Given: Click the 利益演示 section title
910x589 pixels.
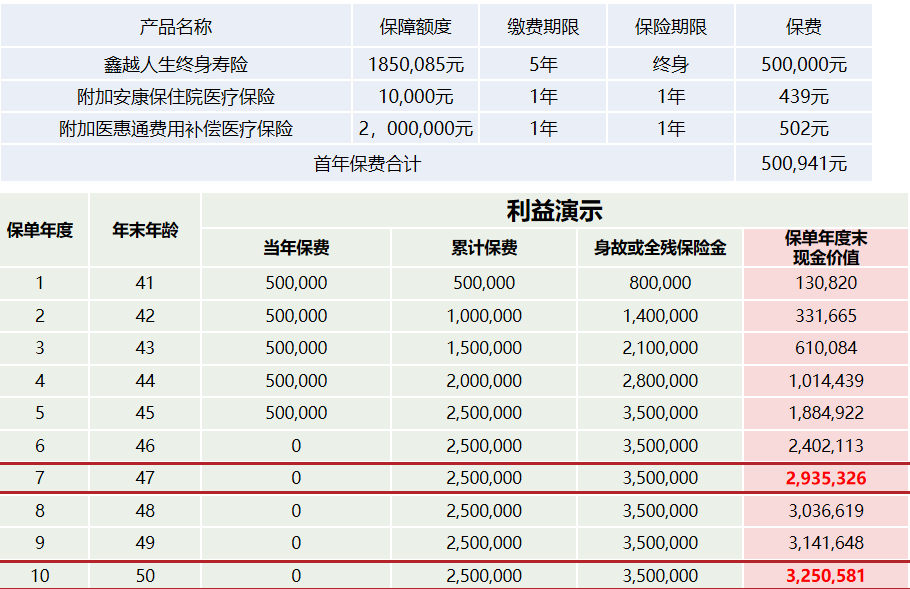Looking at the screenshot, I should pyautogui.click(x=554, y=211).
